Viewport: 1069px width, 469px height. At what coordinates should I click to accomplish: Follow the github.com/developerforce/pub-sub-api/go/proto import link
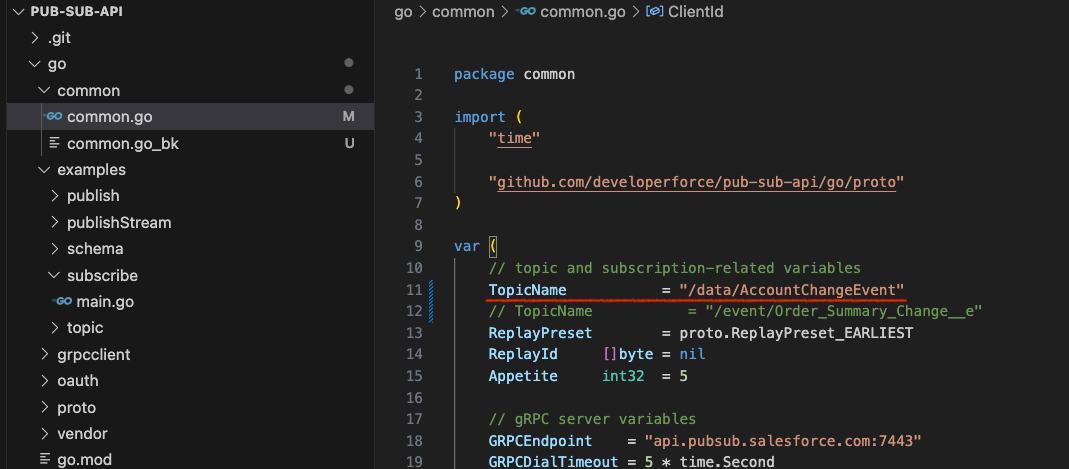pos(696,182)
